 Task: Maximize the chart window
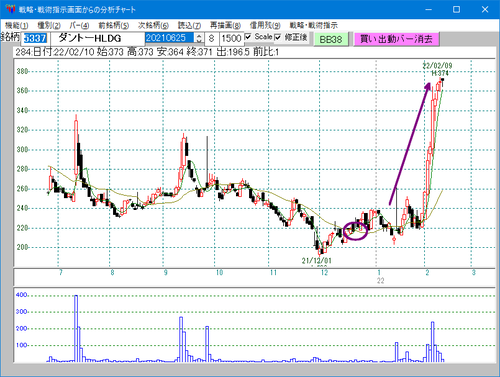point(457,9)
